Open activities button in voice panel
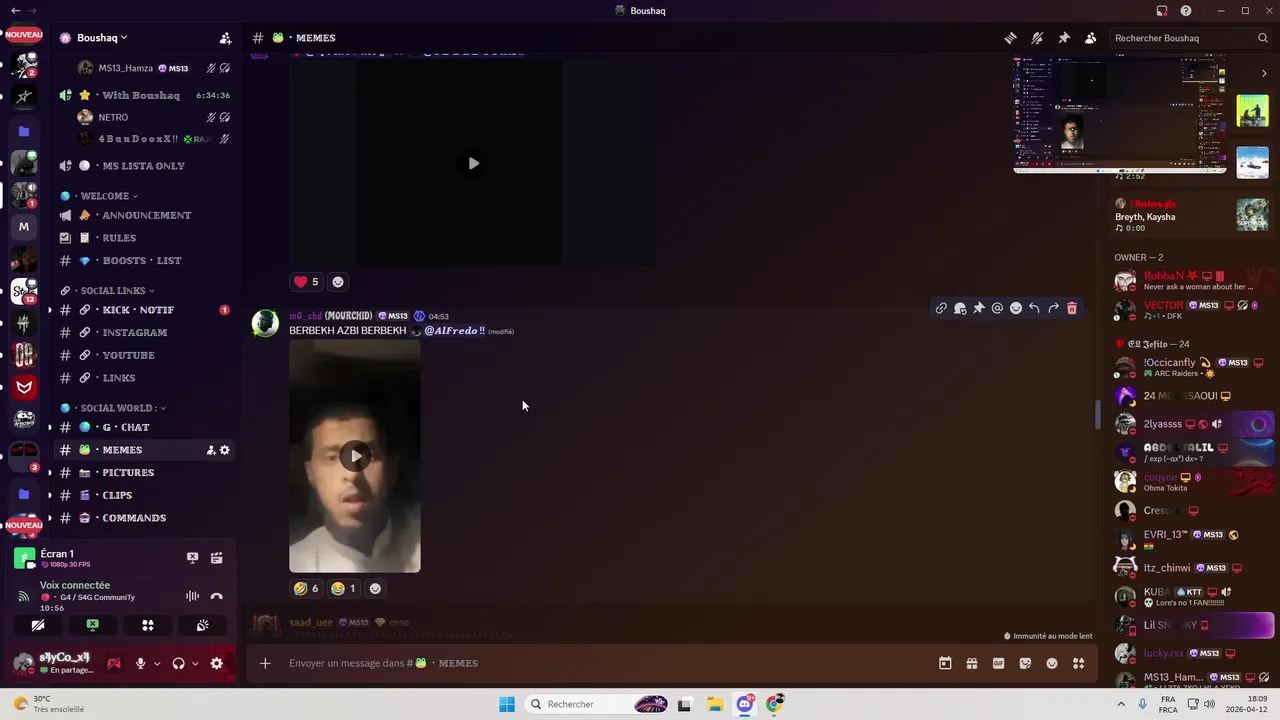Screen dimensions: 1280x720 pyautogui.click(x=148, y=625)
